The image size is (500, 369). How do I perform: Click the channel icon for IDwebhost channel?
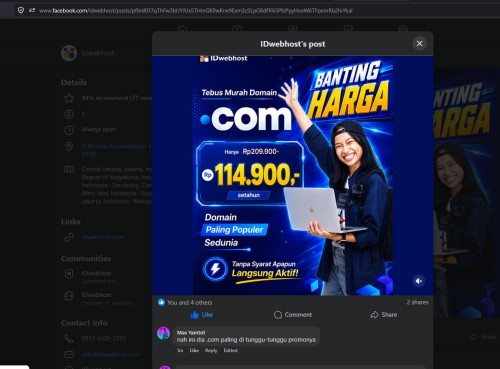69,296
